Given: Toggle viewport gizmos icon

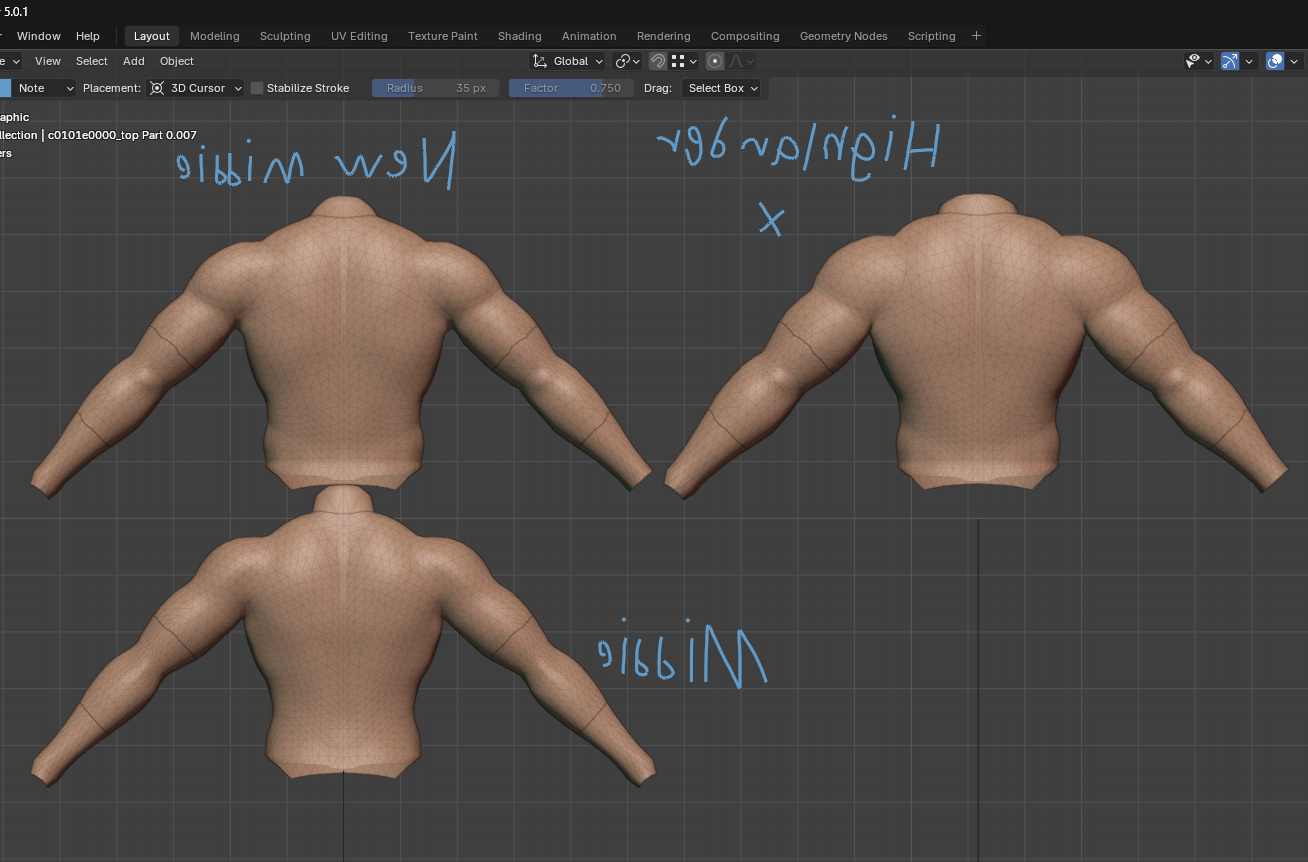Looking at the screenshot, I should click(1230, 61).
